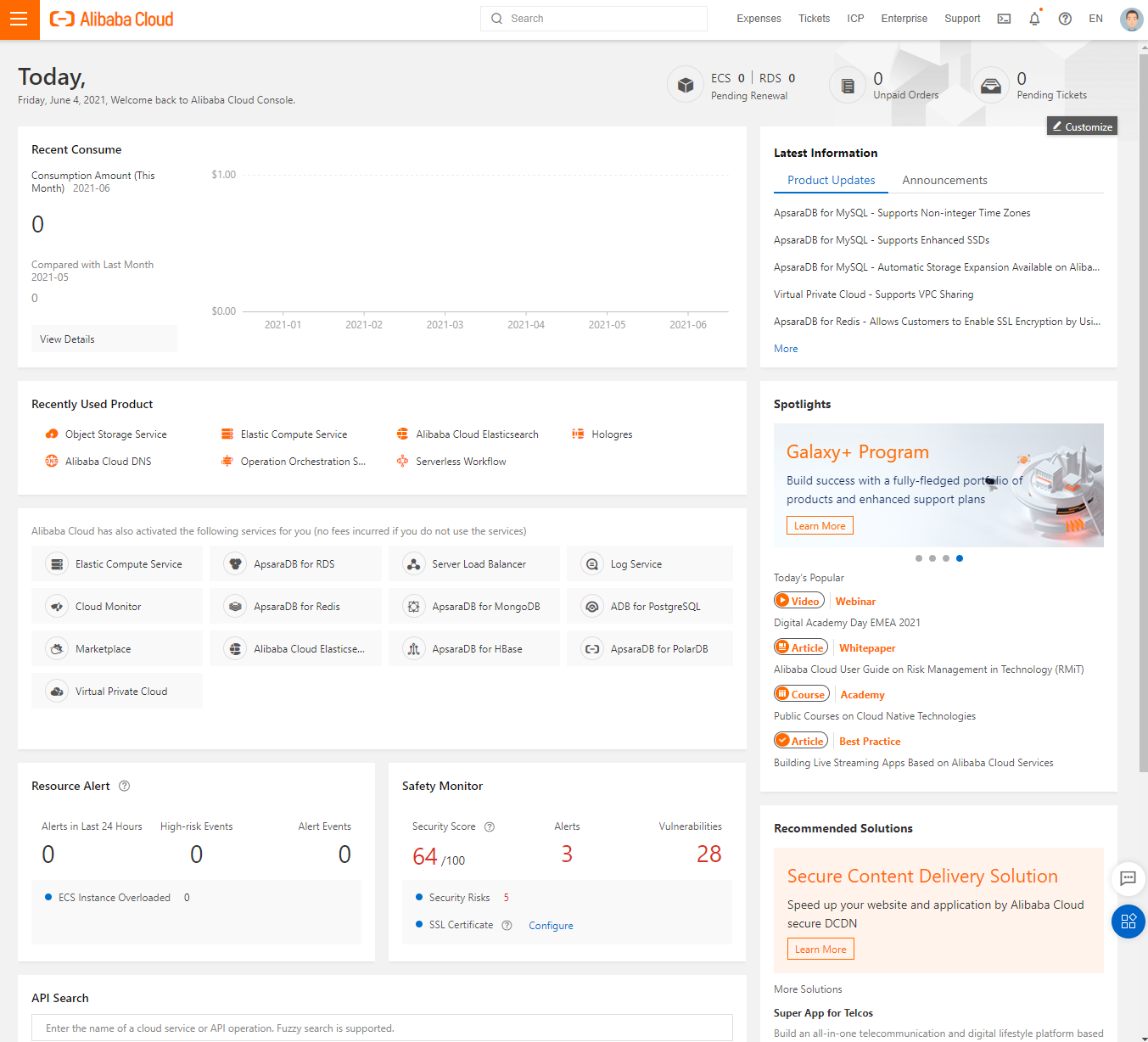Click More under Latest Information
The image size is (1148, 1042).
786,349
